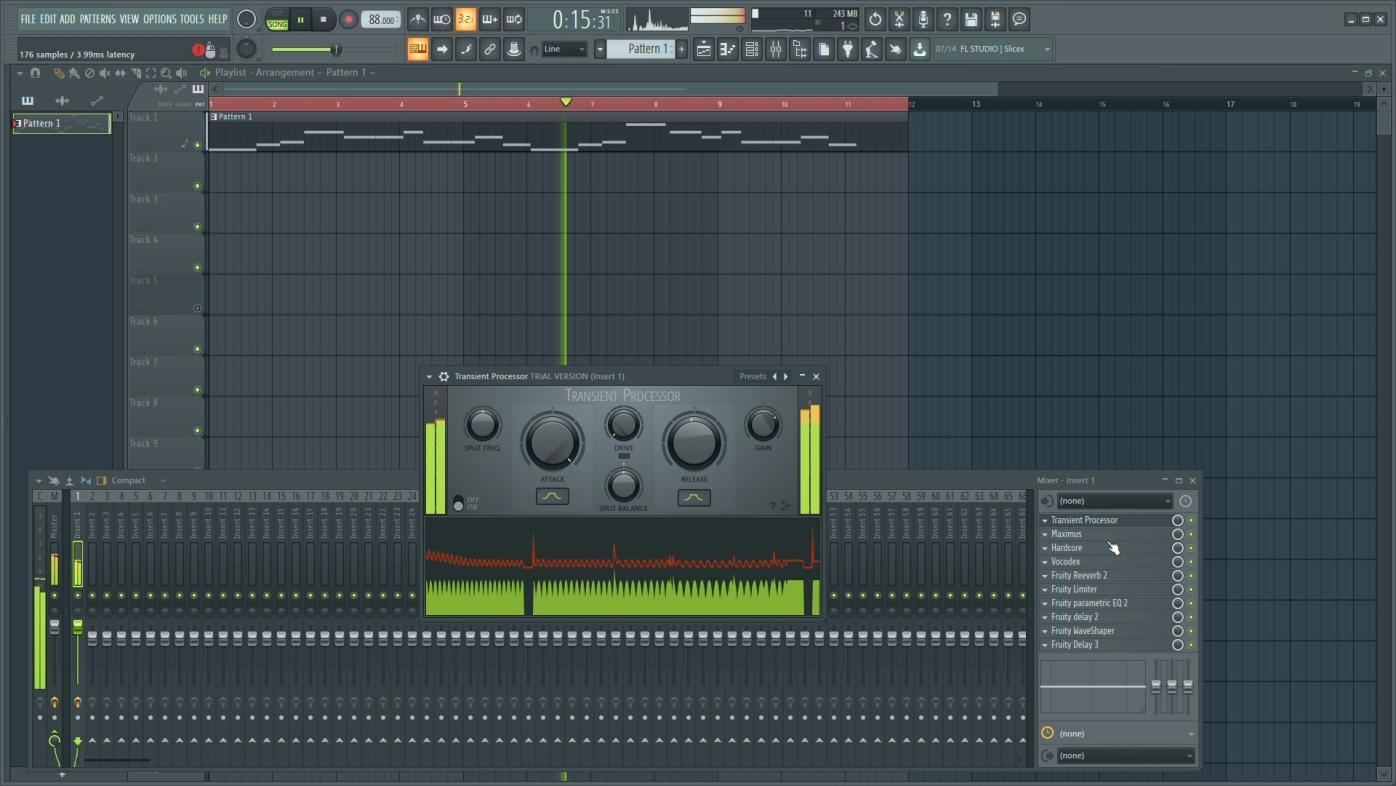The width and height of the screenshot is (1396, 786).
Task: Open the snap Line dropdown
Action: (x=564, y=50)
